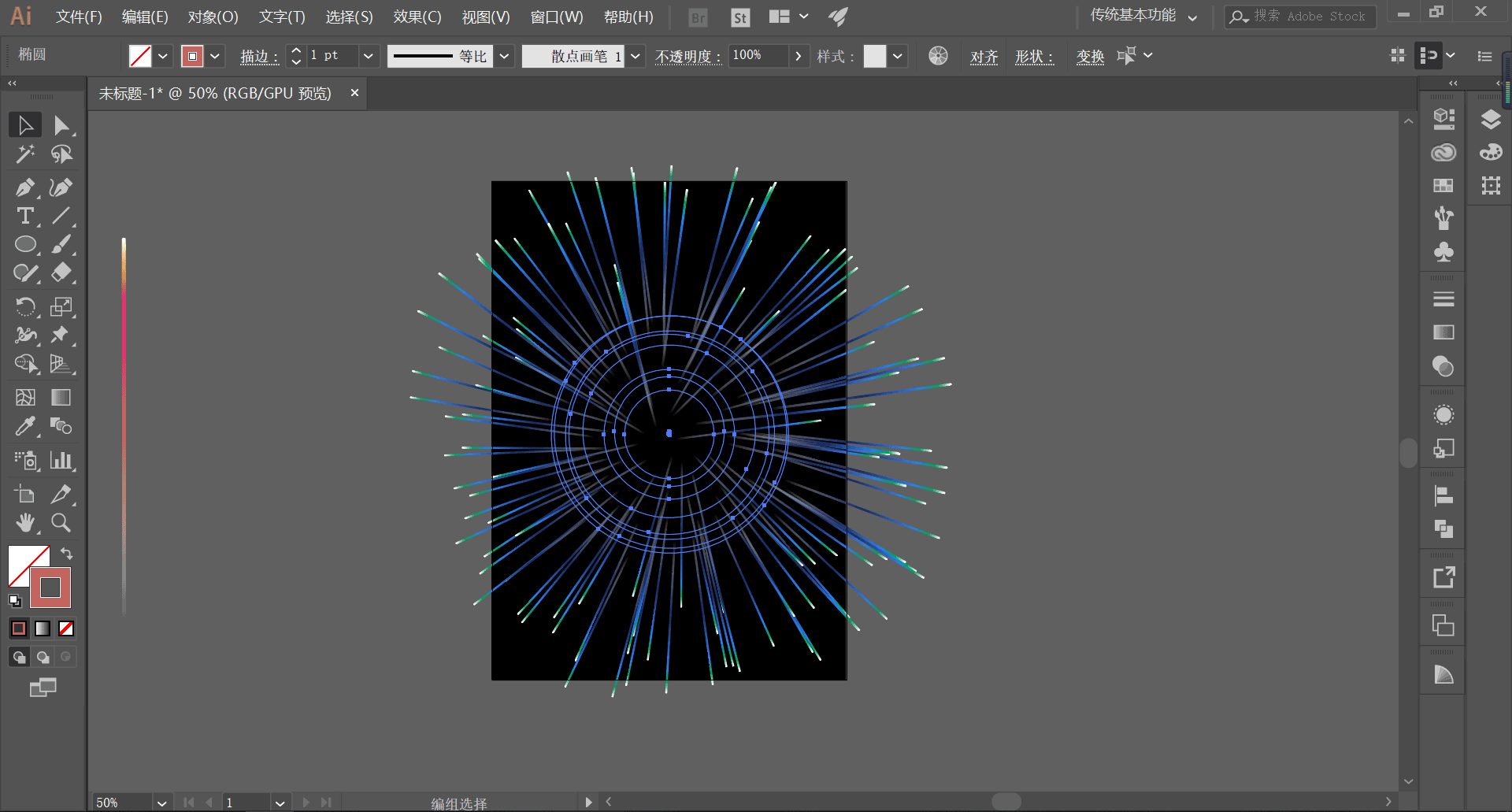This screenshot has height=812, width=1512.
Task: Select the Artboard tool
Action: (x=25, y=494)
